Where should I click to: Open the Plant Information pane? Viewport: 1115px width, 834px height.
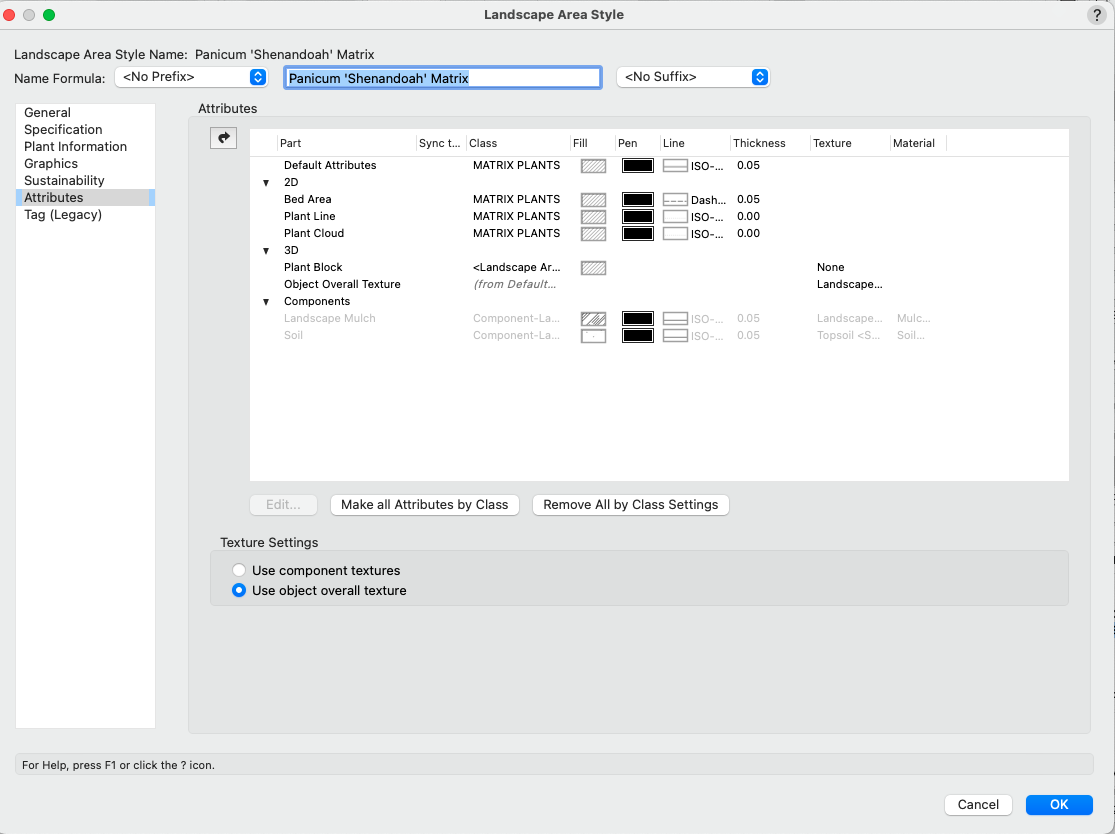pos(75,147)
